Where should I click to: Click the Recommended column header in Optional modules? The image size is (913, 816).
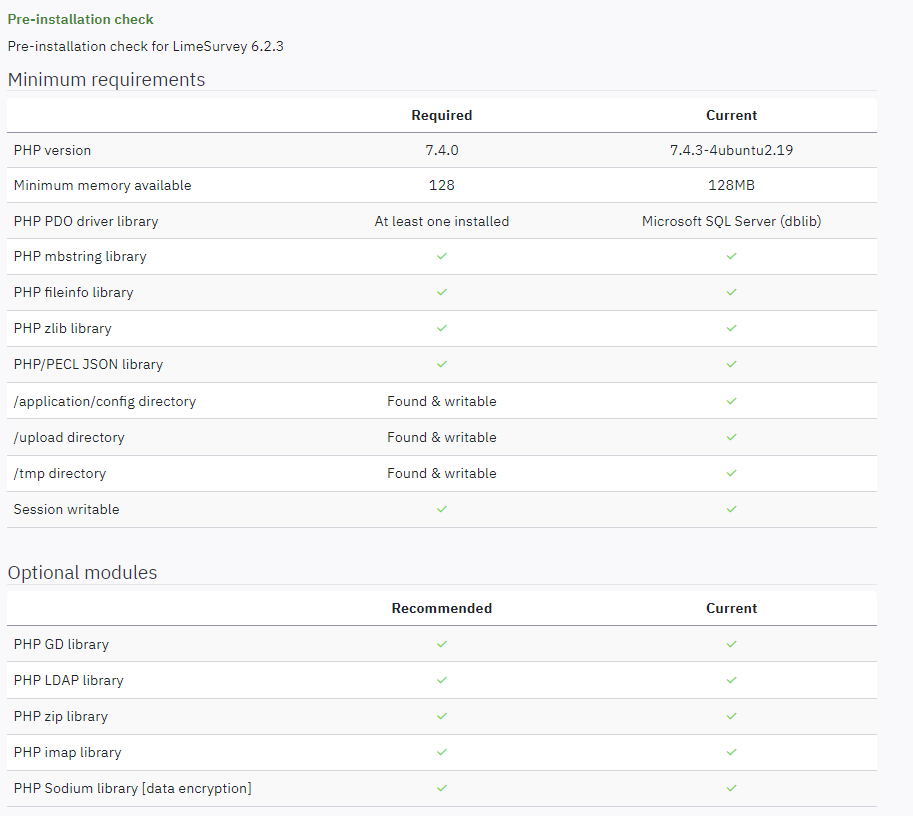[x=442, y=608]
